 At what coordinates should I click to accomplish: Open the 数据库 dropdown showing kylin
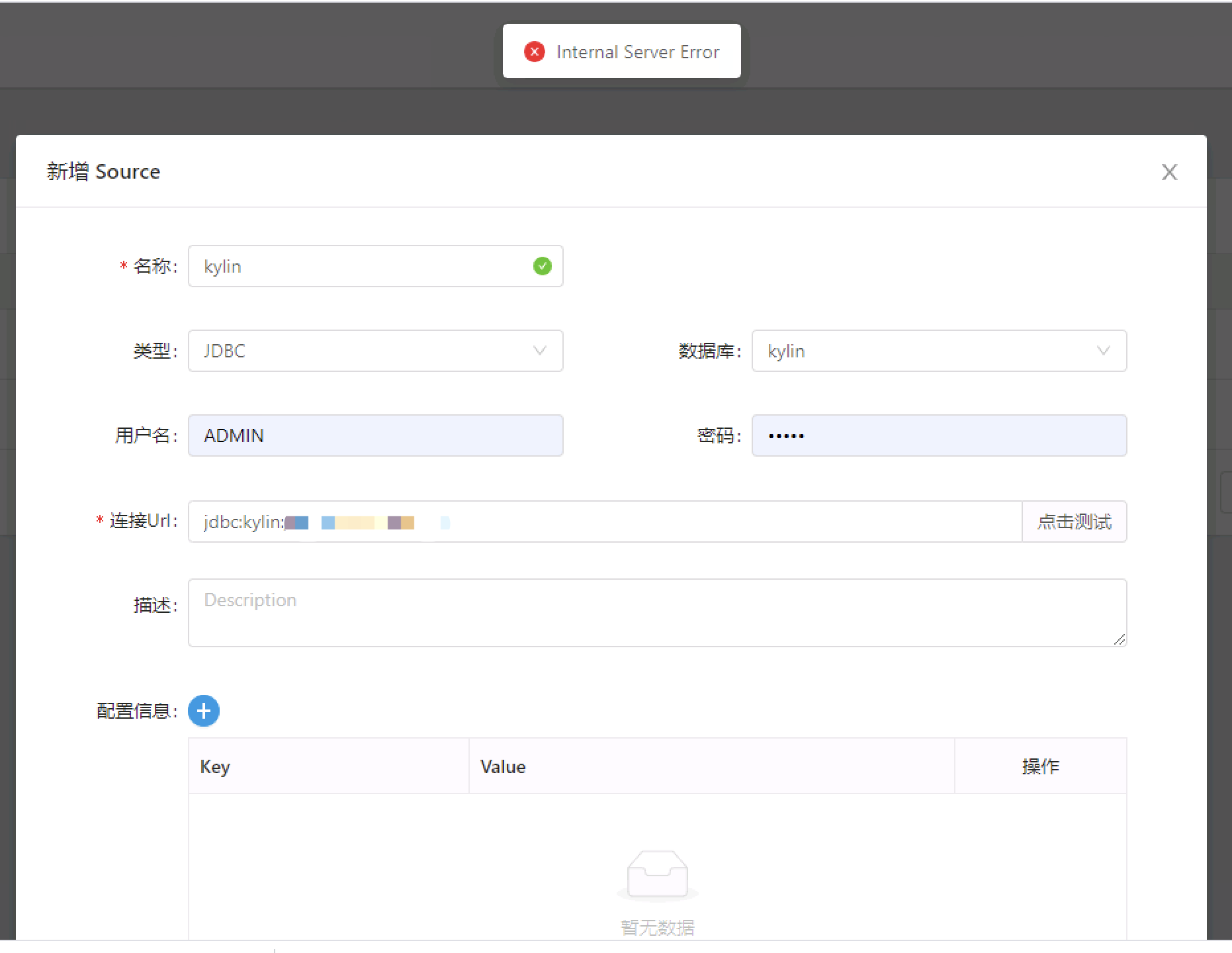(x=940, y=351)
